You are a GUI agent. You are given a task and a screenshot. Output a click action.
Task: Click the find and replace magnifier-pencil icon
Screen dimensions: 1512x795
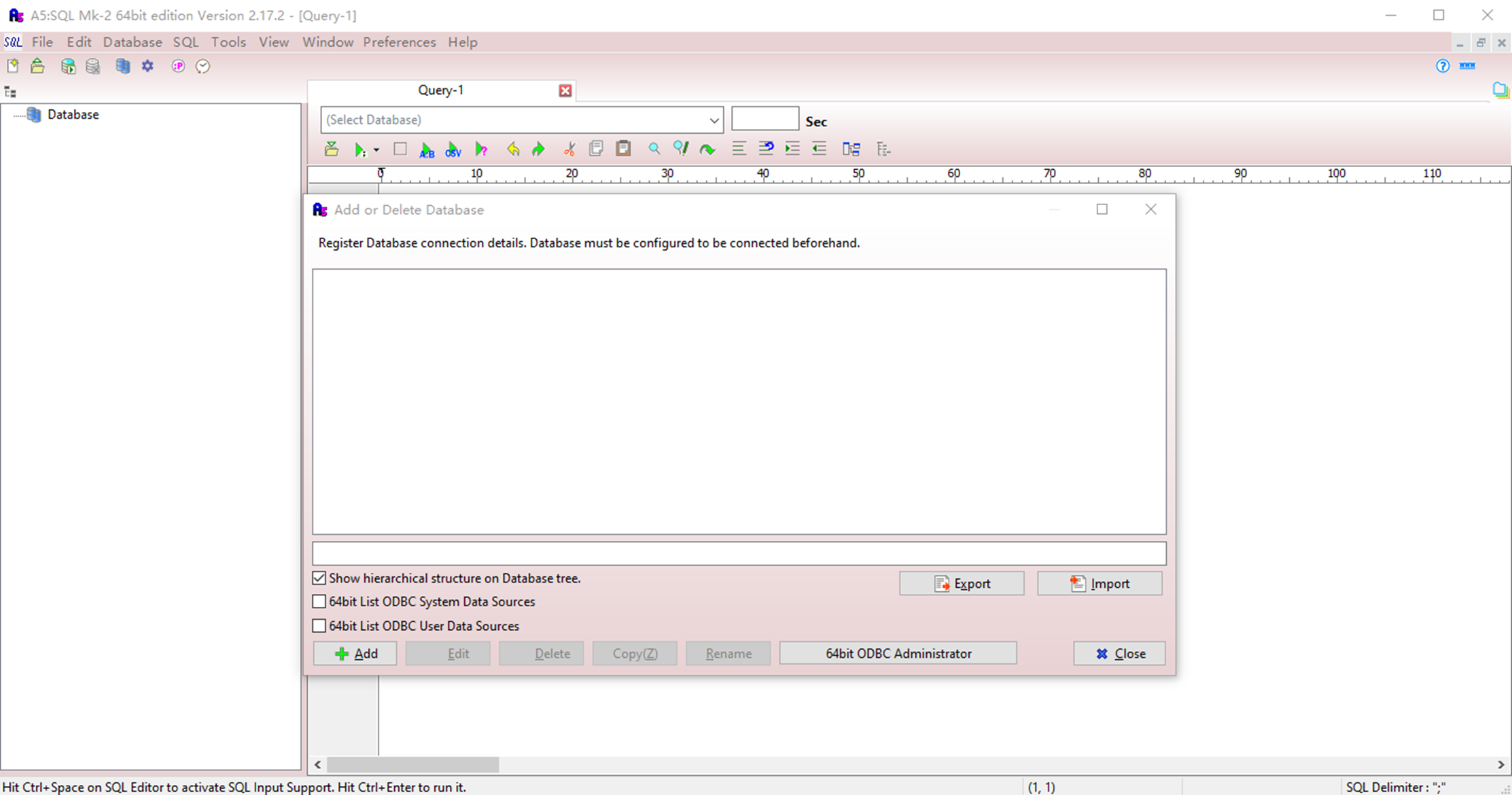pos(681,149)
